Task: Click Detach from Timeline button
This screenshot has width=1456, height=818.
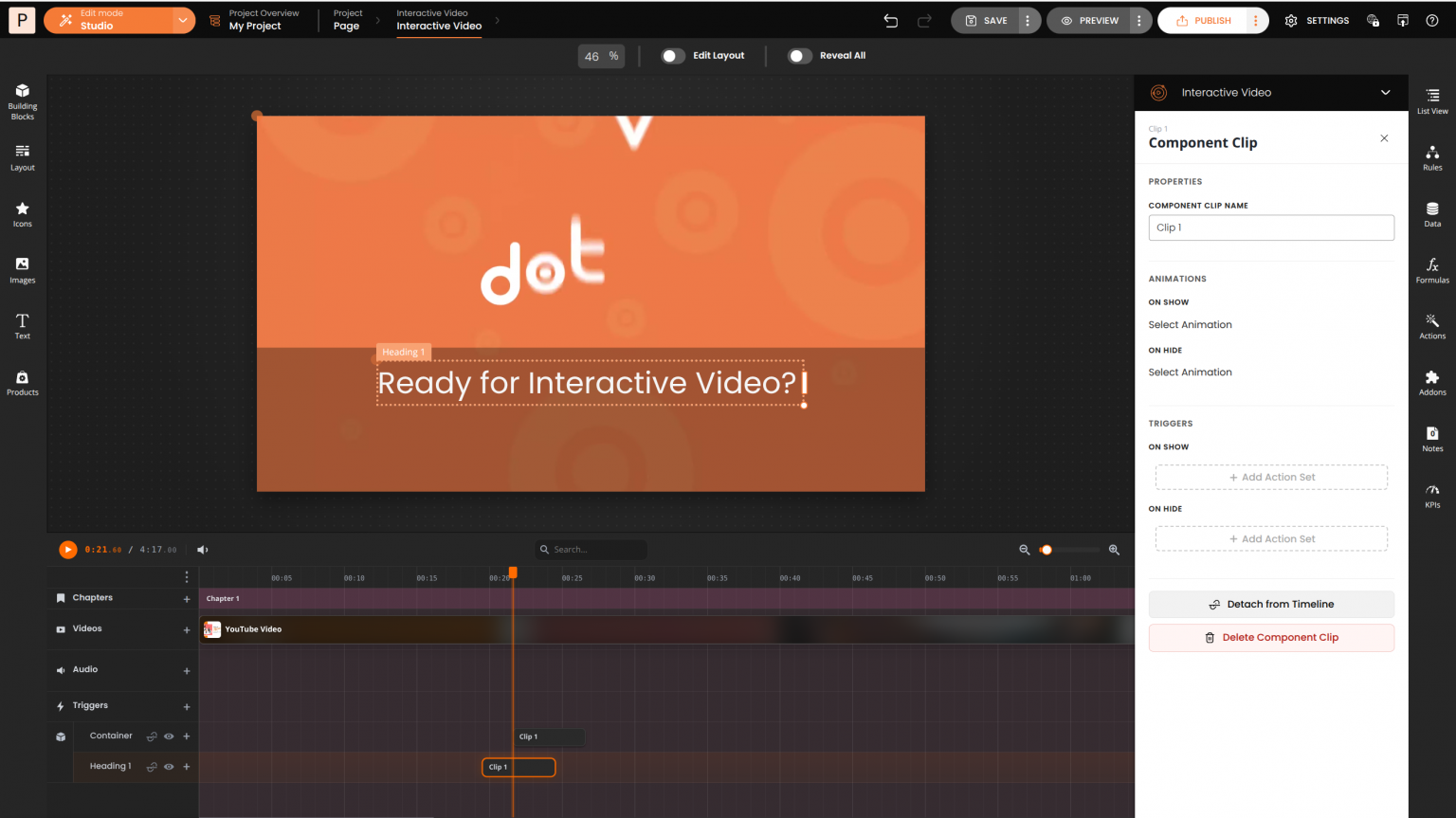Action: (1271, 605)
